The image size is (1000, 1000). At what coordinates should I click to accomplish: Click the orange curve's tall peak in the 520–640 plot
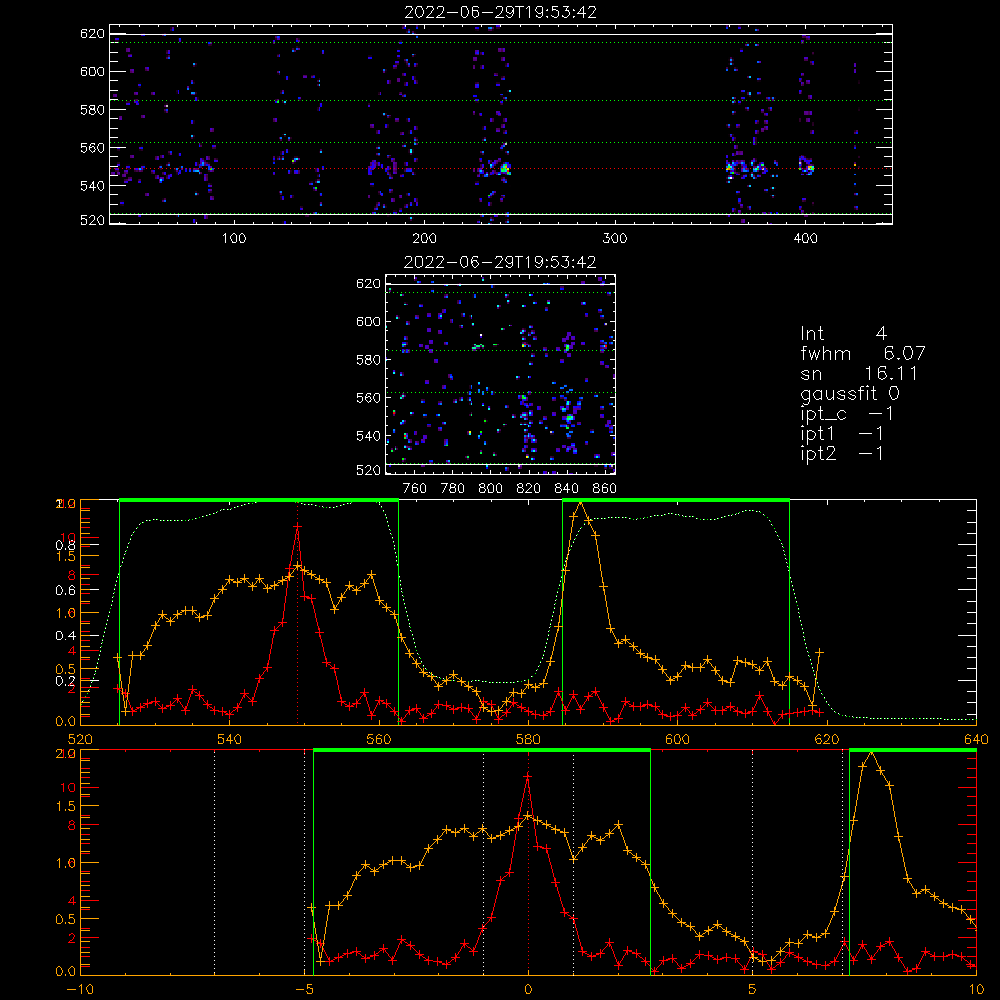click(580, 503)
